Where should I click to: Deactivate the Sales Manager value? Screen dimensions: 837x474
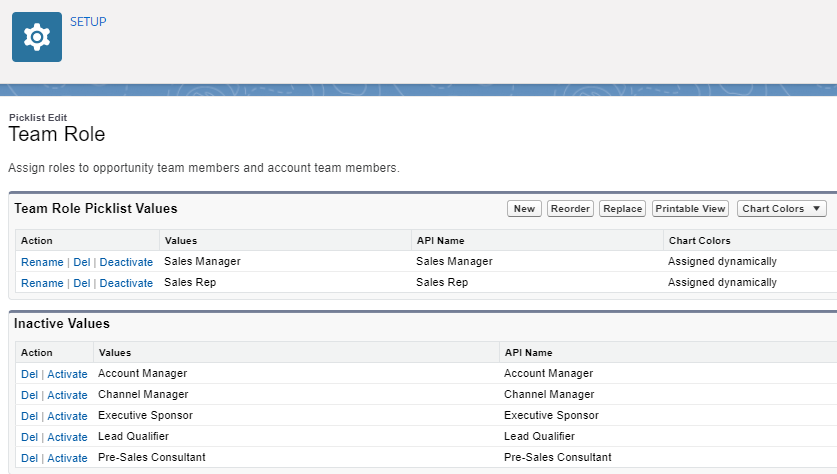[x=126, y=262]
